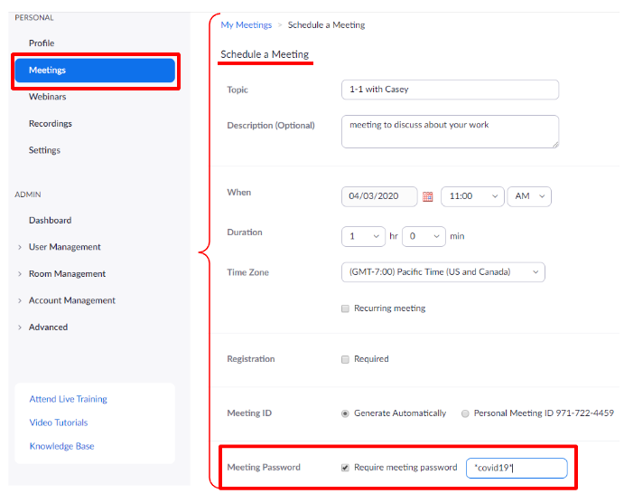Screen dimensions: 624x503
Task: Open the AM/PM selector dropdown
Action: [528, 197]
